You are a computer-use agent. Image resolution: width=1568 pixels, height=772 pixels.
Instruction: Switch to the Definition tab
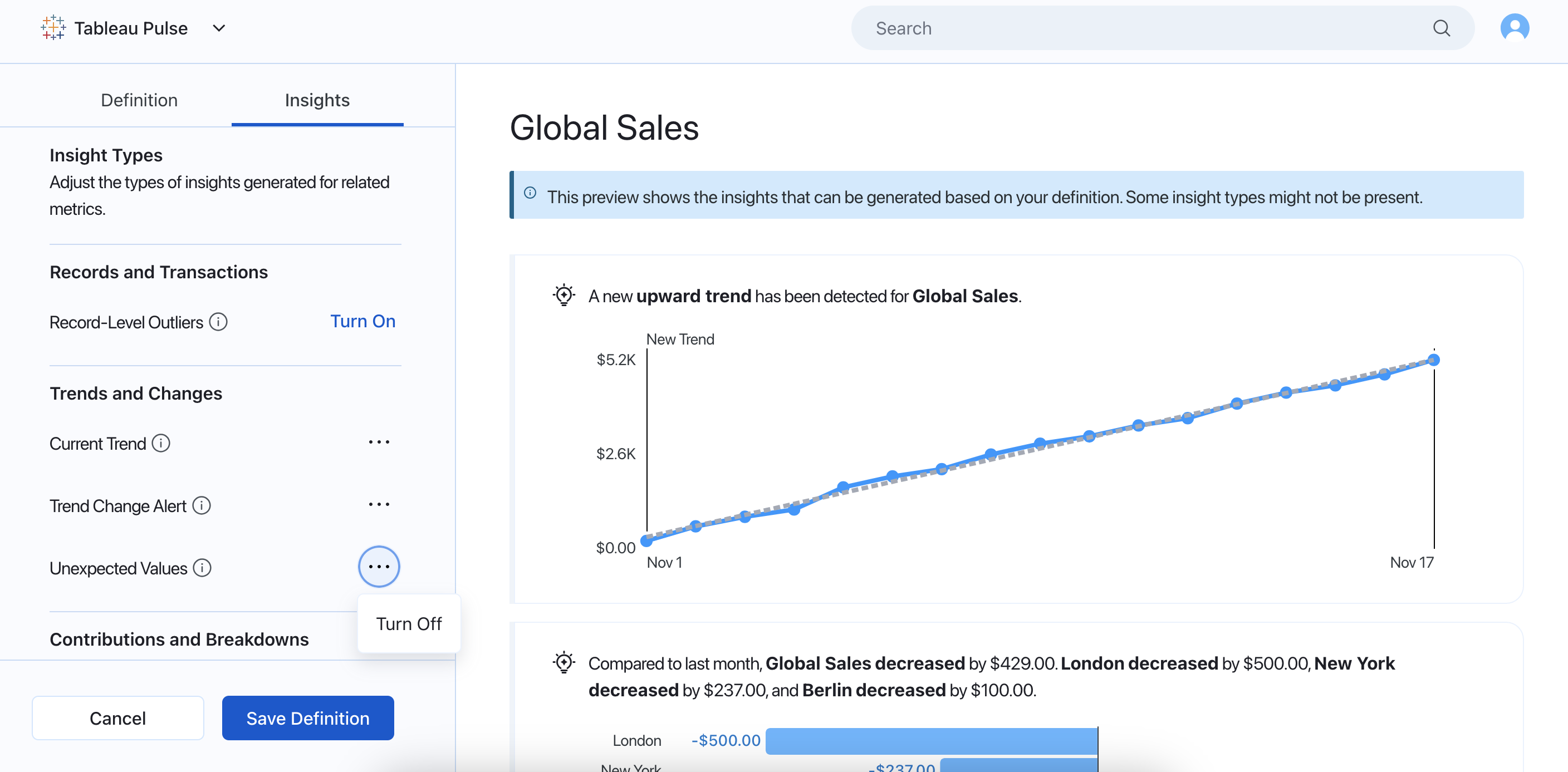pyautogui.click(x=139, y=100)
